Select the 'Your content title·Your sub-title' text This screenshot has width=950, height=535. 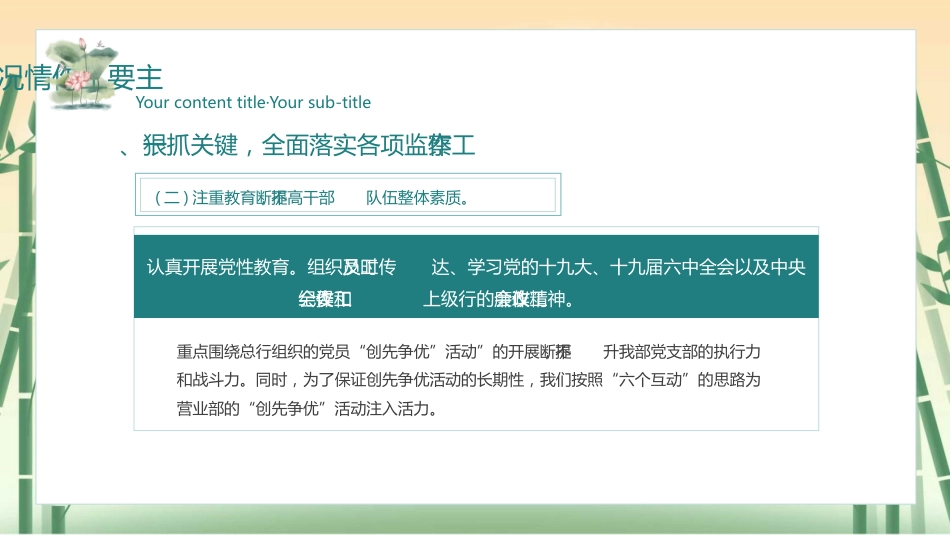pos(253,102)
